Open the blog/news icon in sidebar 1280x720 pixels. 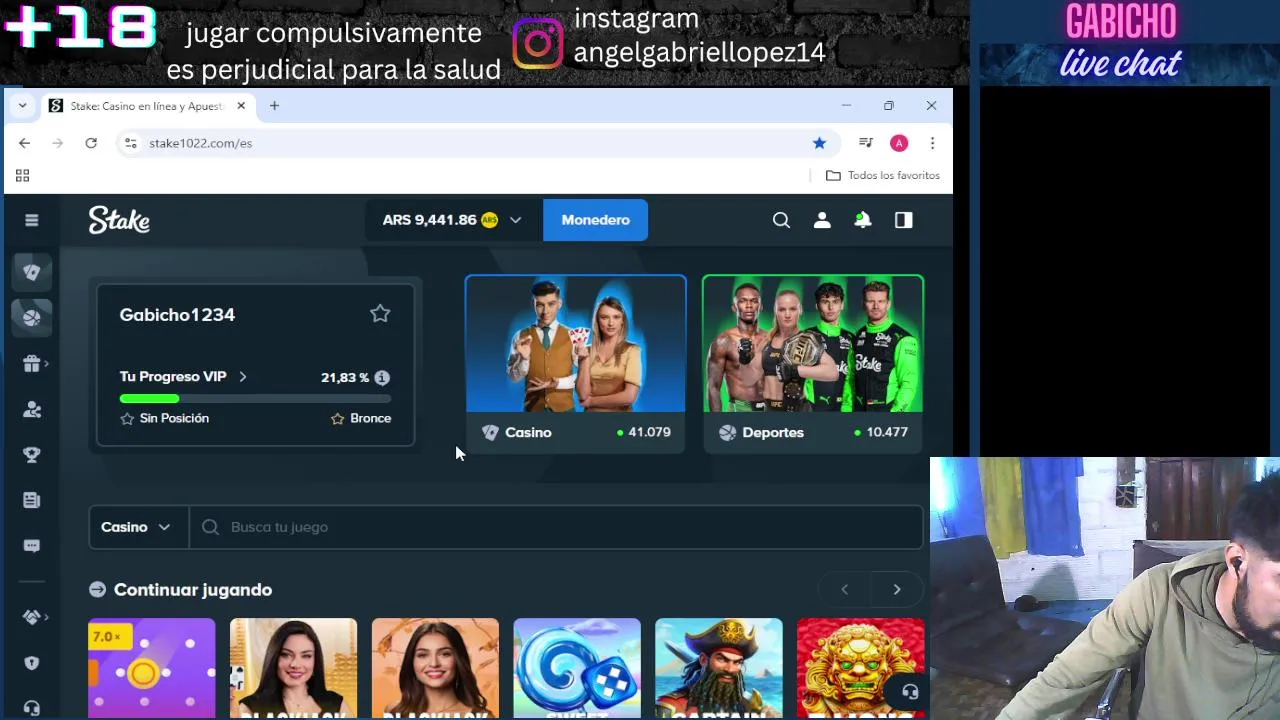32,500
